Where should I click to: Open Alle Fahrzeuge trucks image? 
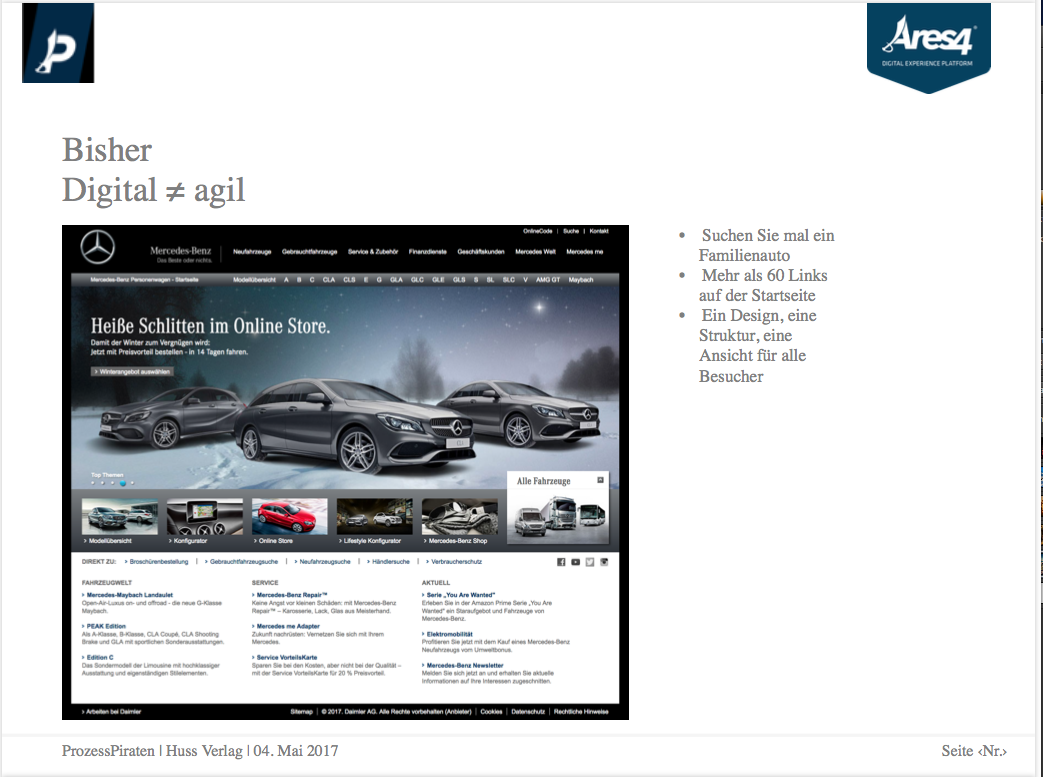click(557, 518)
